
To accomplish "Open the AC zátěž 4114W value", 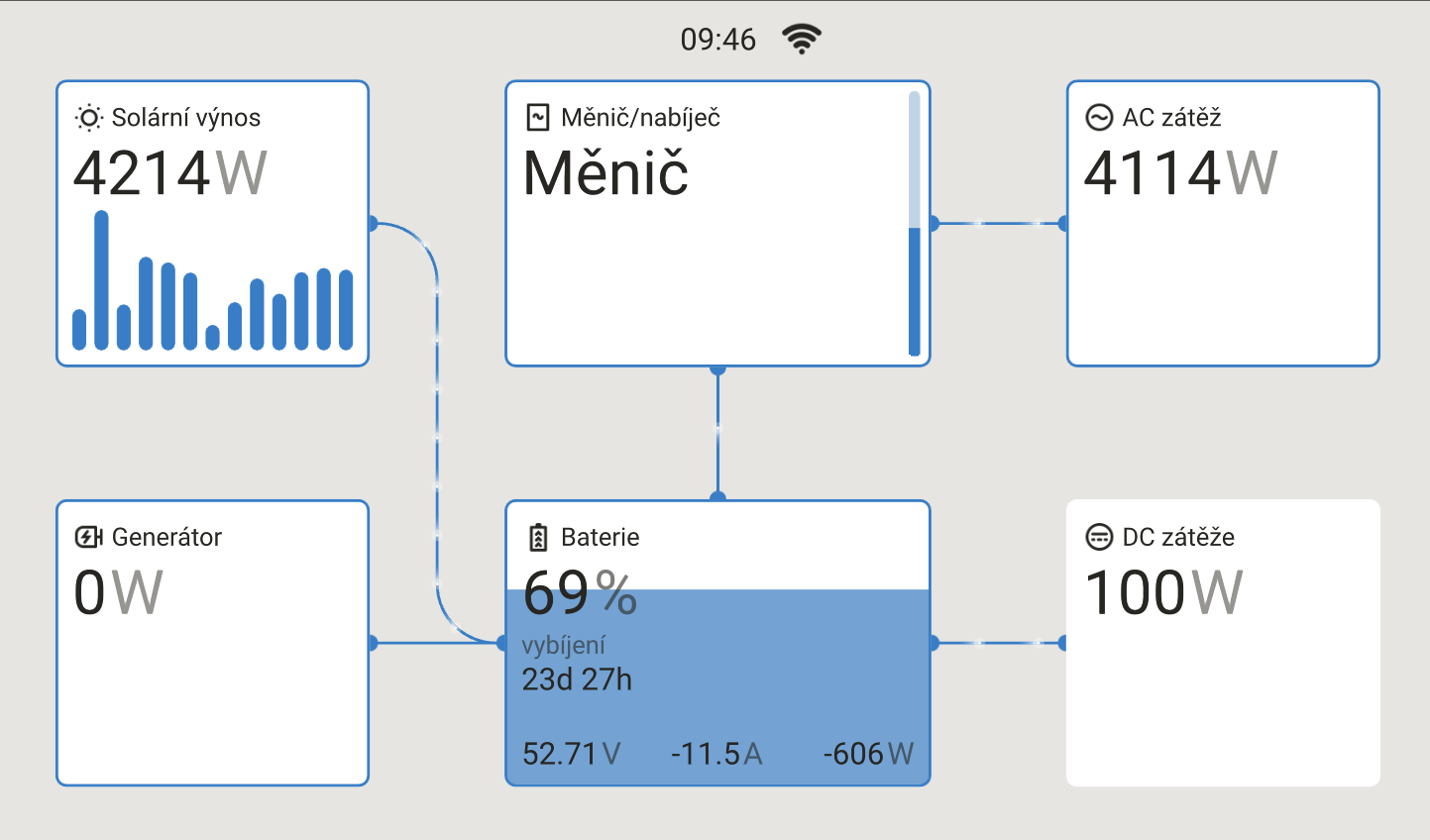I will 1181,173.
